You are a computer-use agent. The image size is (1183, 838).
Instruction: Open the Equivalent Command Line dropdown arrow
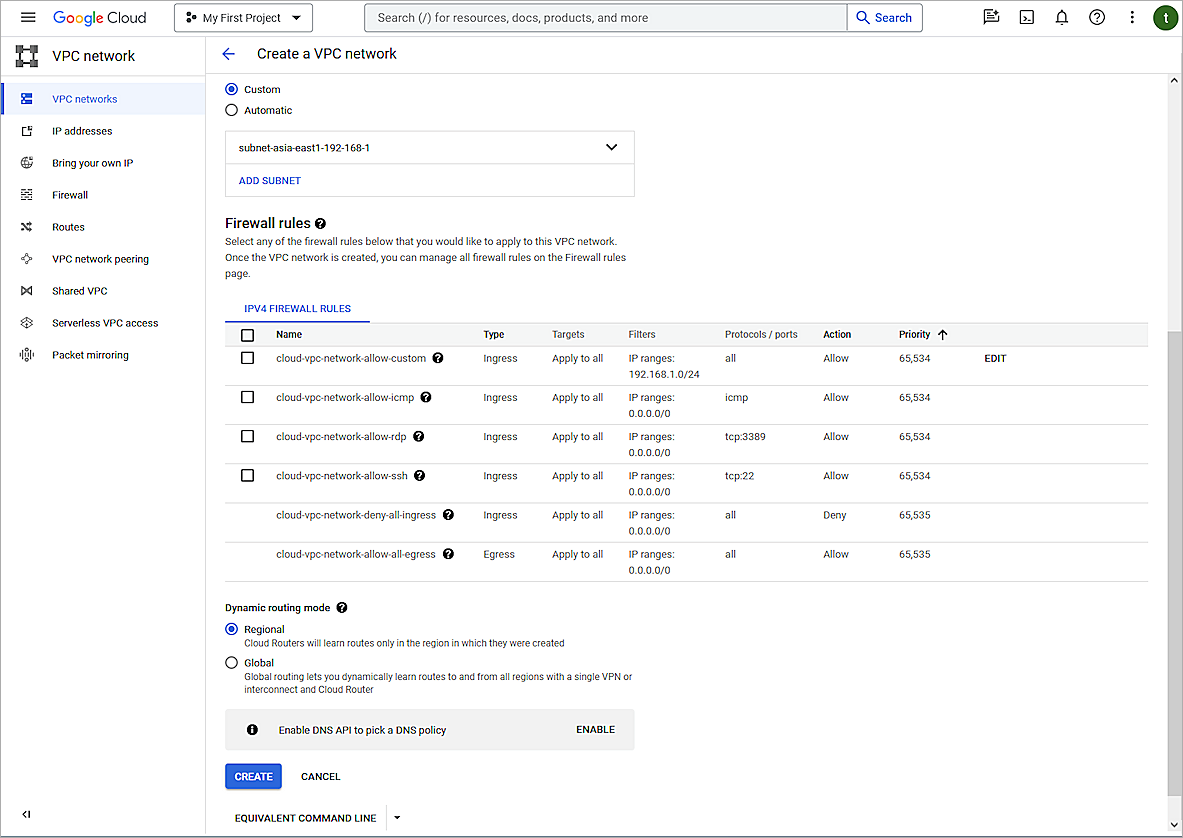(396, 817)
